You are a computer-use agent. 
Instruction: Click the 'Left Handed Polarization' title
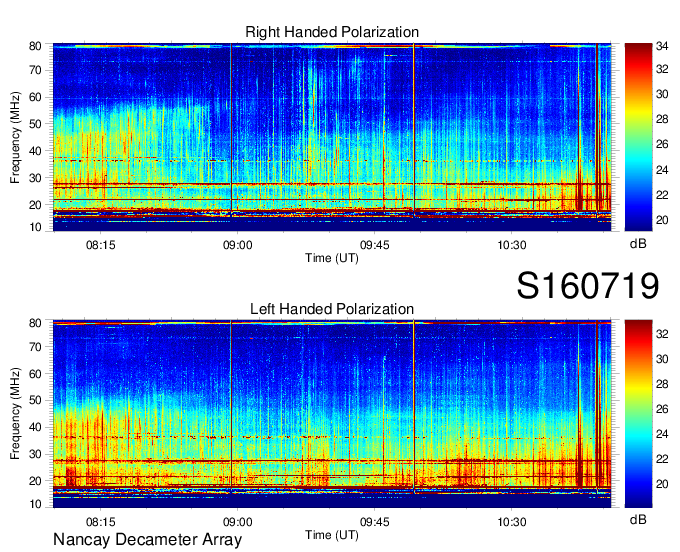332,309
